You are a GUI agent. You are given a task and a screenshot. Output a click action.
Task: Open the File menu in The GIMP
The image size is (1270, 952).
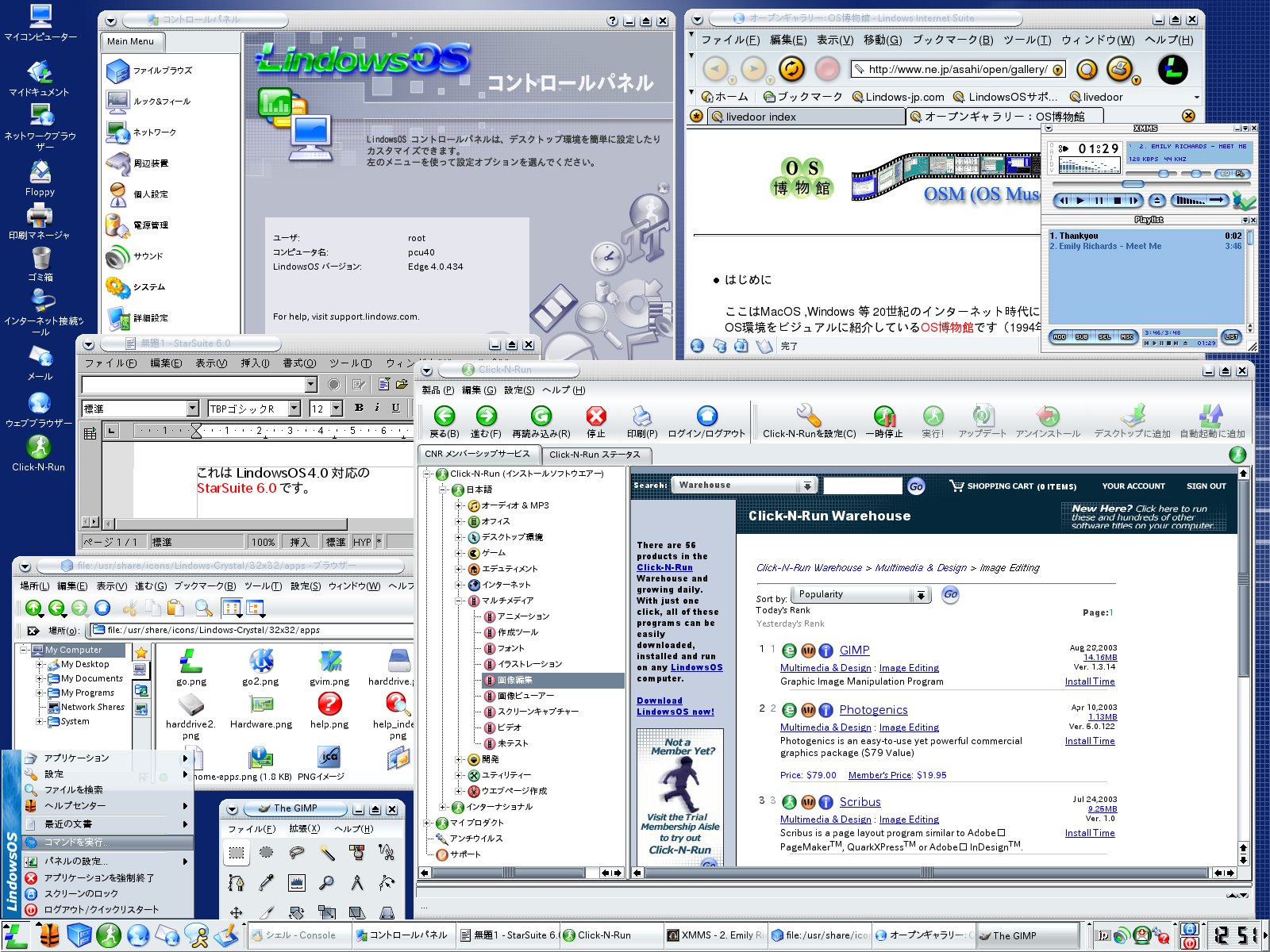click(x=252, y=829)
